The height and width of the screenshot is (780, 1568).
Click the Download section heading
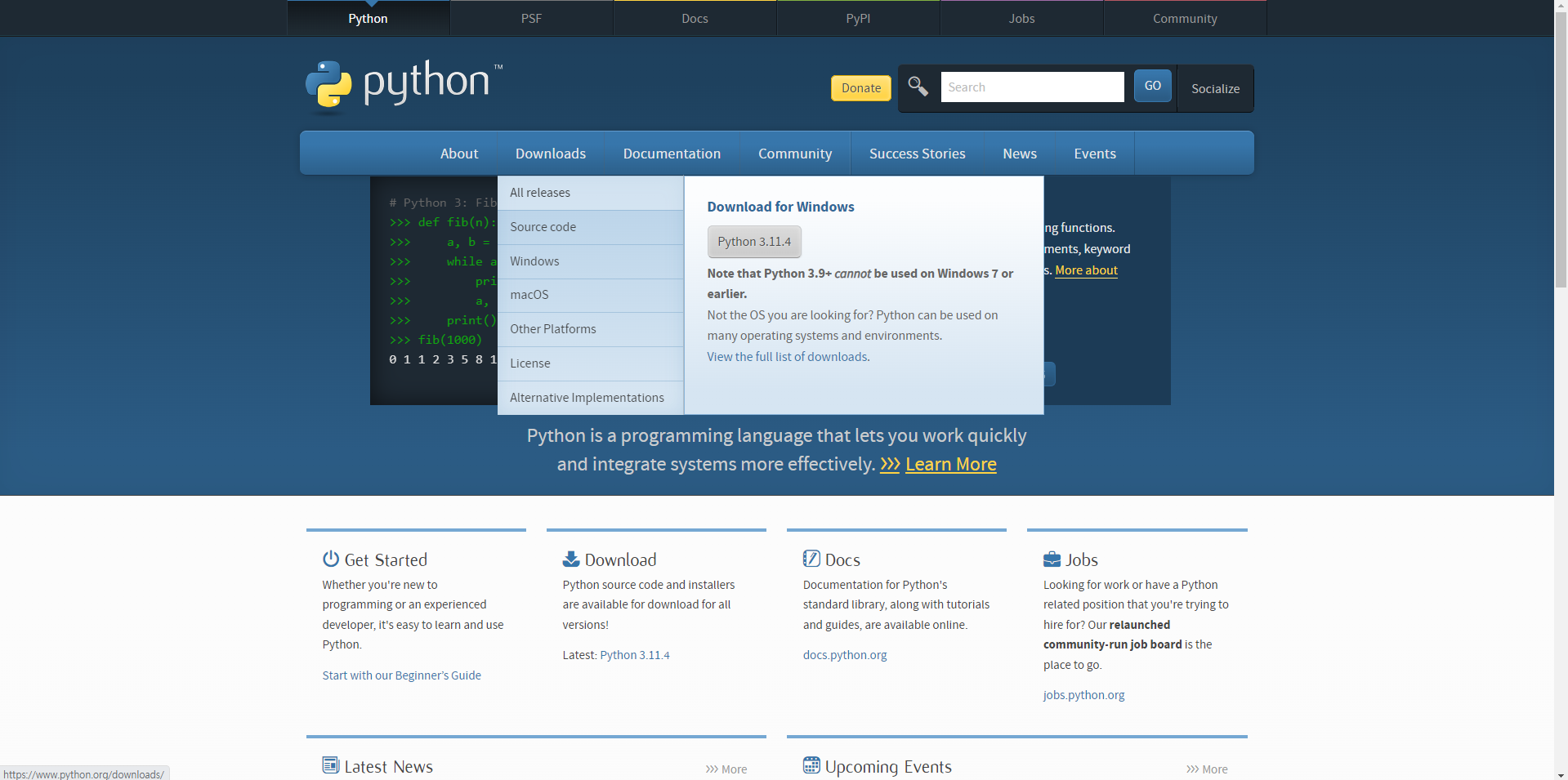coord(620,560)
